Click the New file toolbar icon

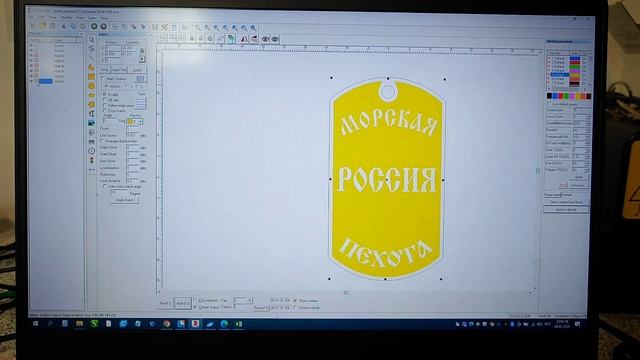click(x=33, y=26)
